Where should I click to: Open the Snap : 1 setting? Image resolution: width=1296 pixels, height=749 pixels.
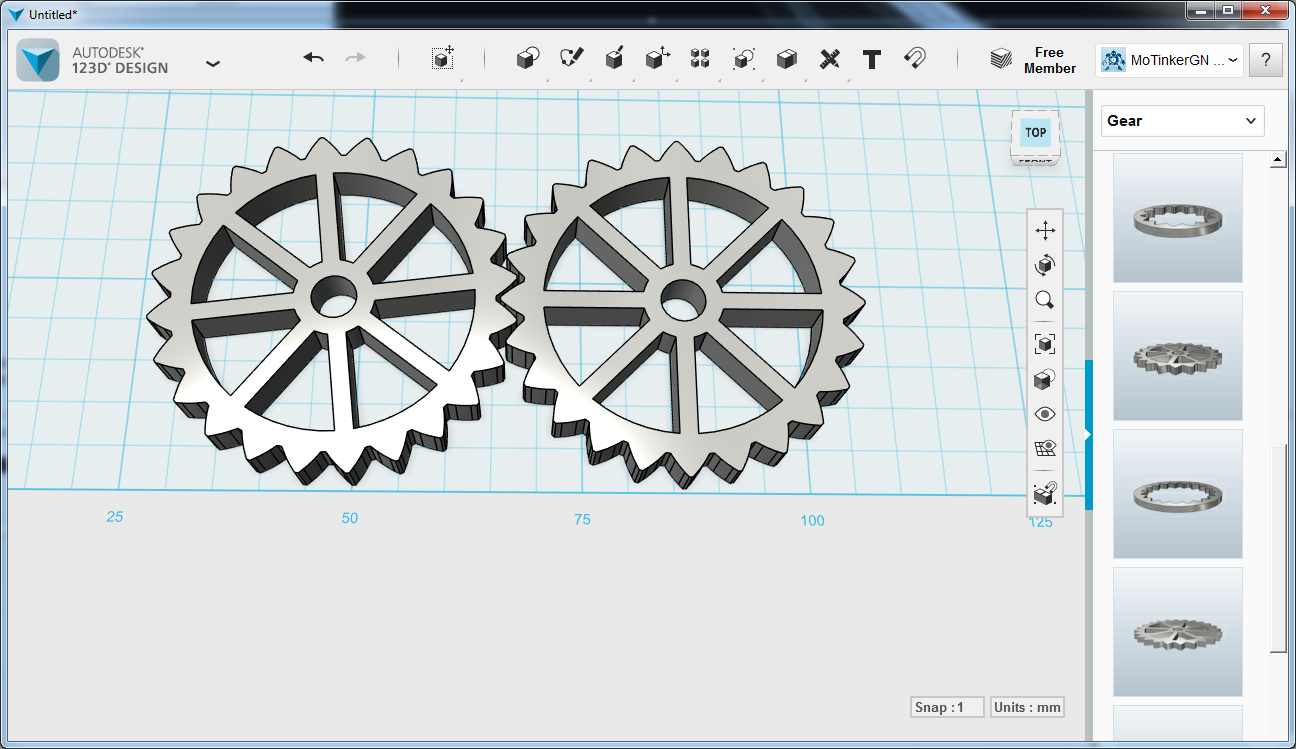point(947,707)
